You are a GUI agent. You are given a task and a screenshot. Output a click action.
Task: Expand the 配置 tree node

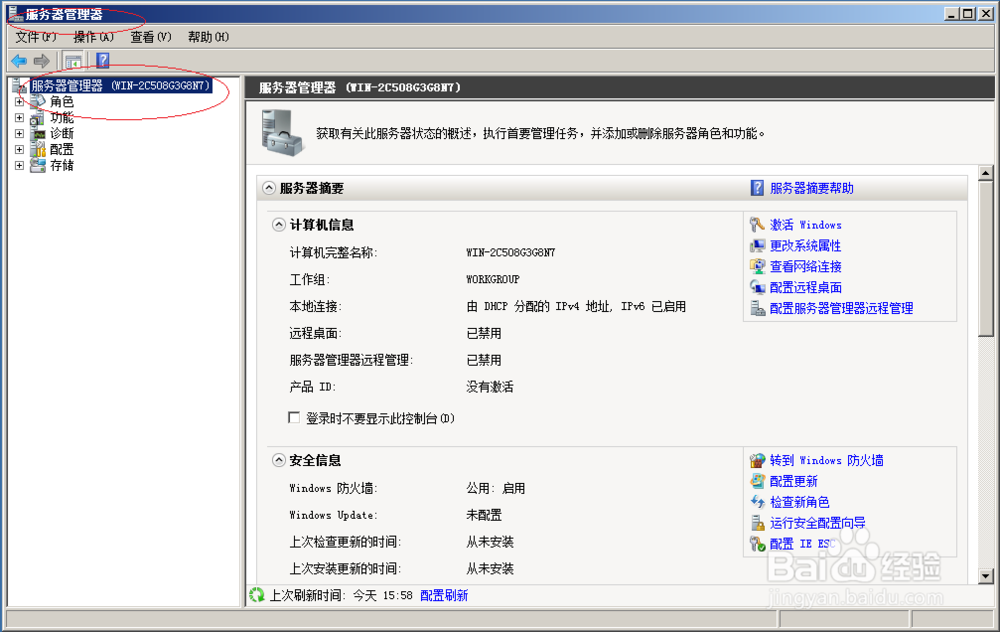pyautogui.click(x=19, y=149)
